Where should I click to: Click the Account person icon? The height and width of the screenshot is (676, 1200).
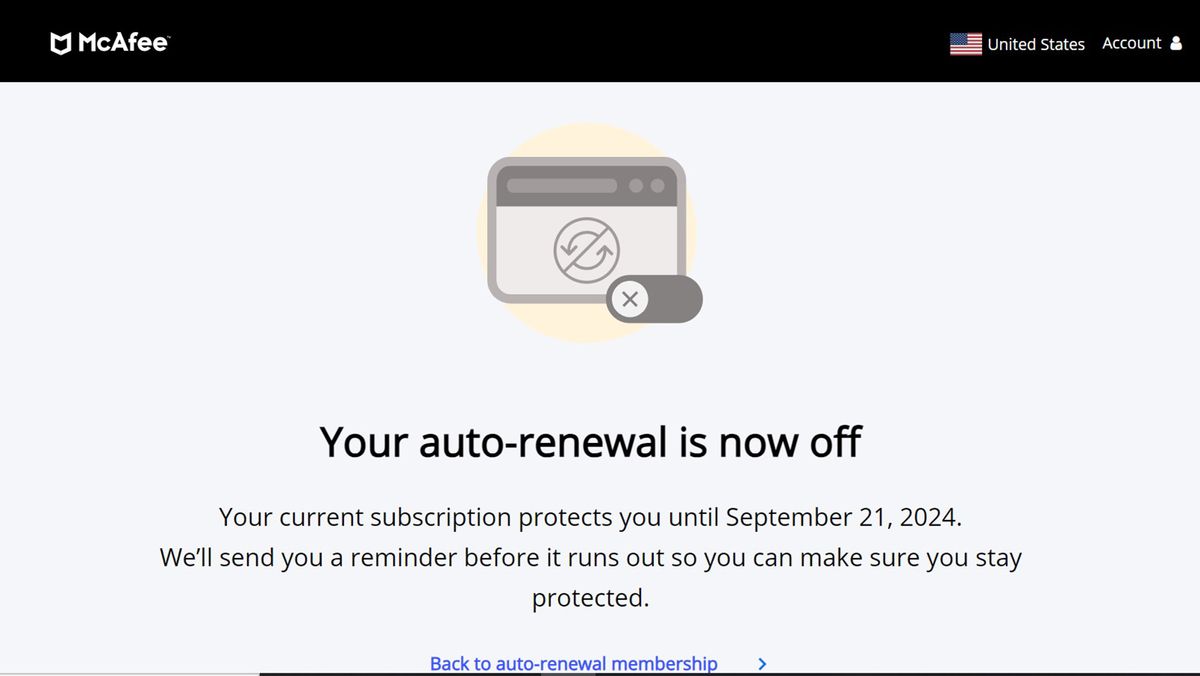click(x=1180, y=43)
